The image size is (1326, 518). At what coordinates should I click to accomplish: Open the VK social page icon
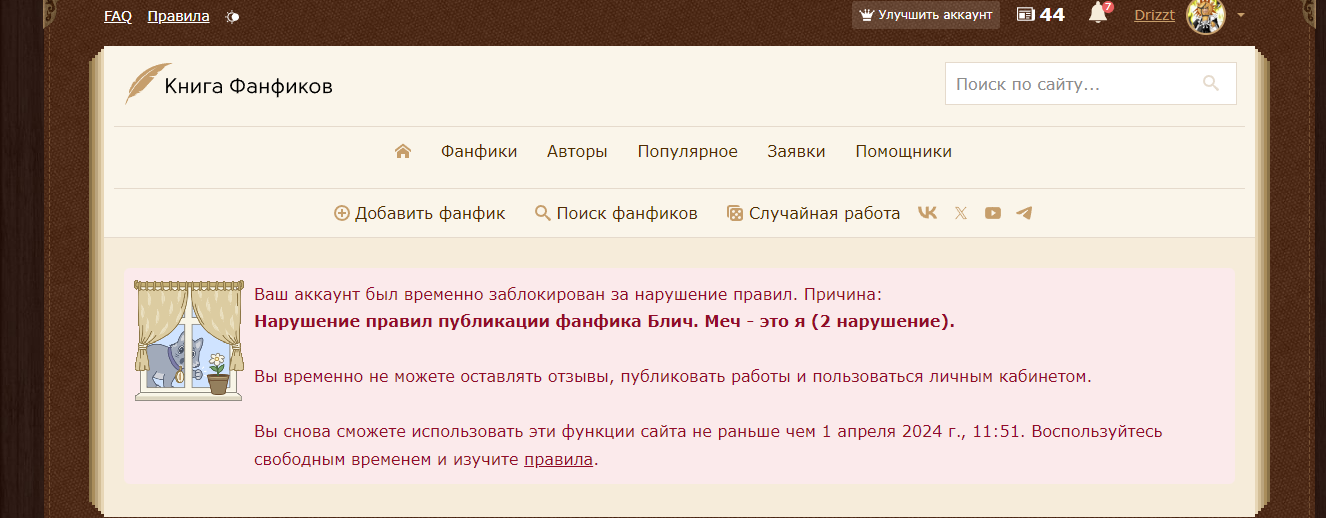pos(927,213)
